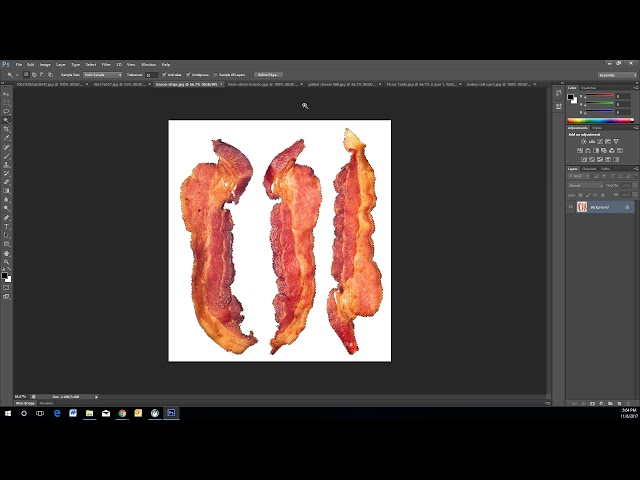Click the color spectrum ramp bar

[x=600, y=120]
